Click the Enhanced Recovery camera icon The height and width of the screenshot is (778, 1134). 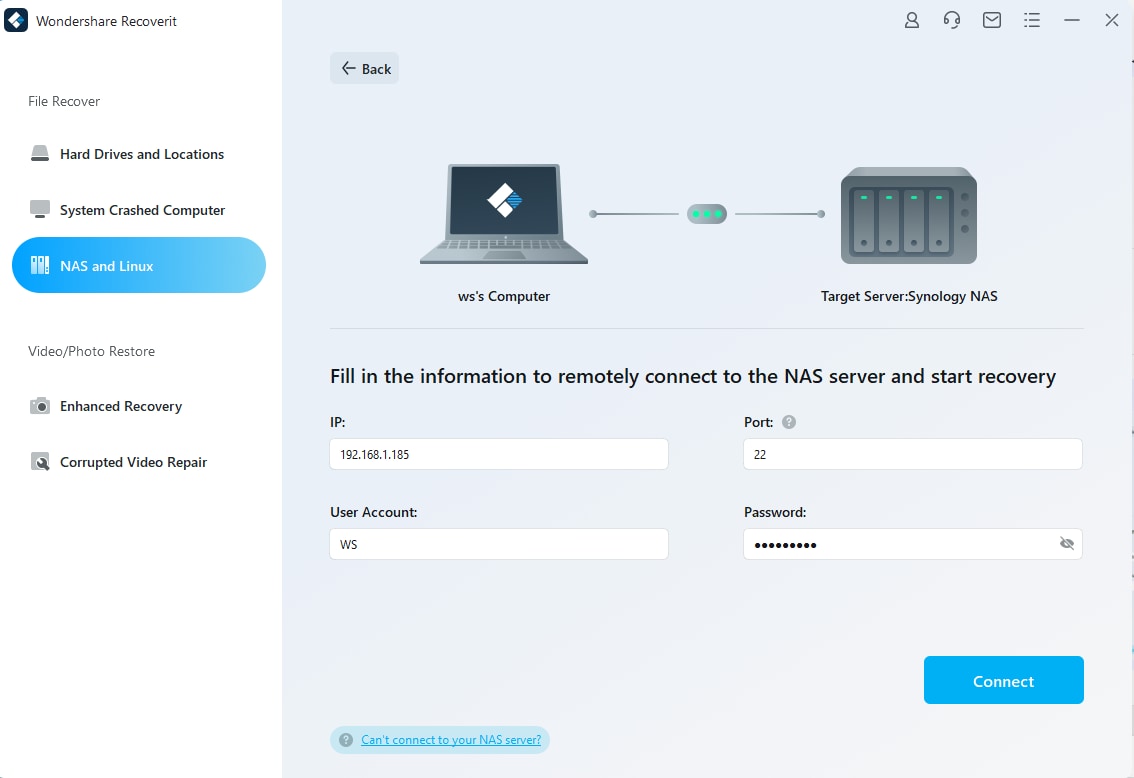coord(40,406)
